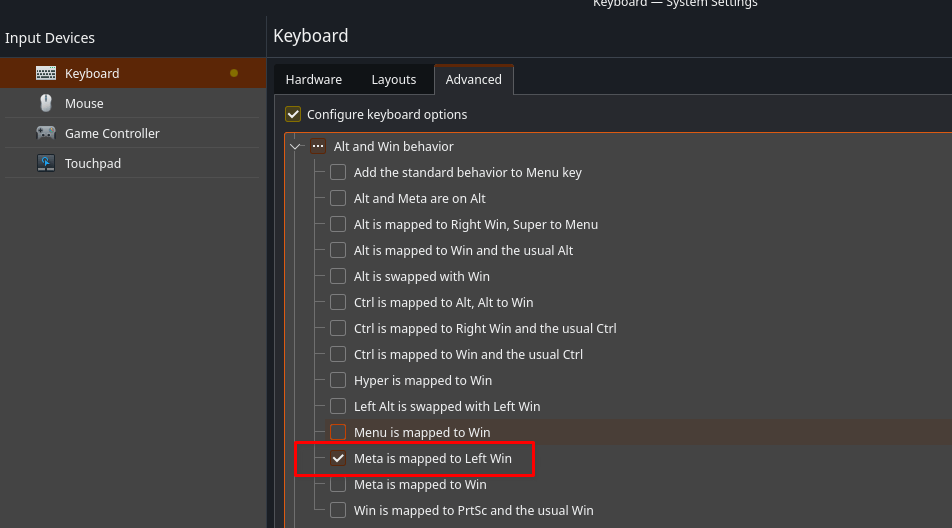Select the Advanced tab
The height and width of the screenshot is (528, 952).
click(x=473, y=79)
